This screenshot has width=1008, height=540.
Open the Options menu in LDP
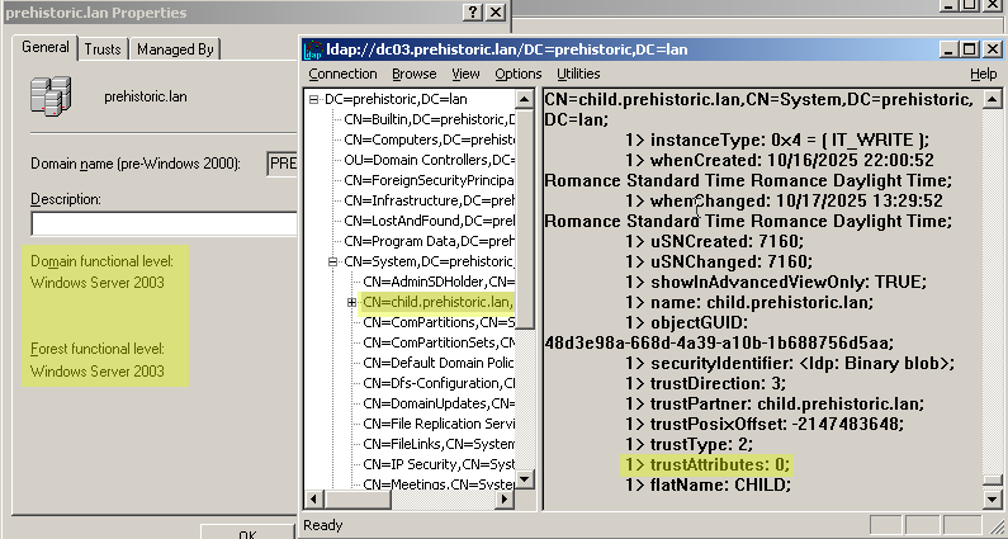point(518,74)
